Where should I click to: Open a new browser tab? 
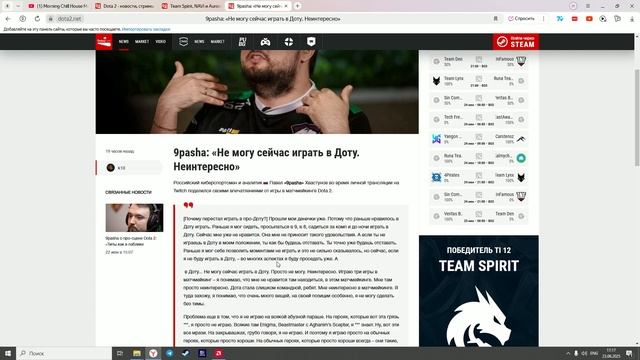point(298,6)
